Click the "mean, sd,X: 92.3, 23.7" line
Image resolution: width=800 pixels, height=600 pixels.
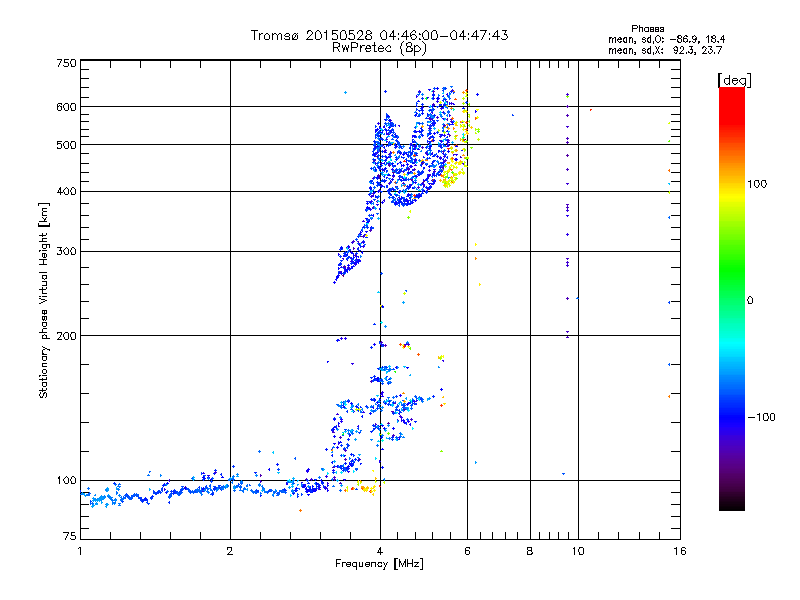[665, 50]
